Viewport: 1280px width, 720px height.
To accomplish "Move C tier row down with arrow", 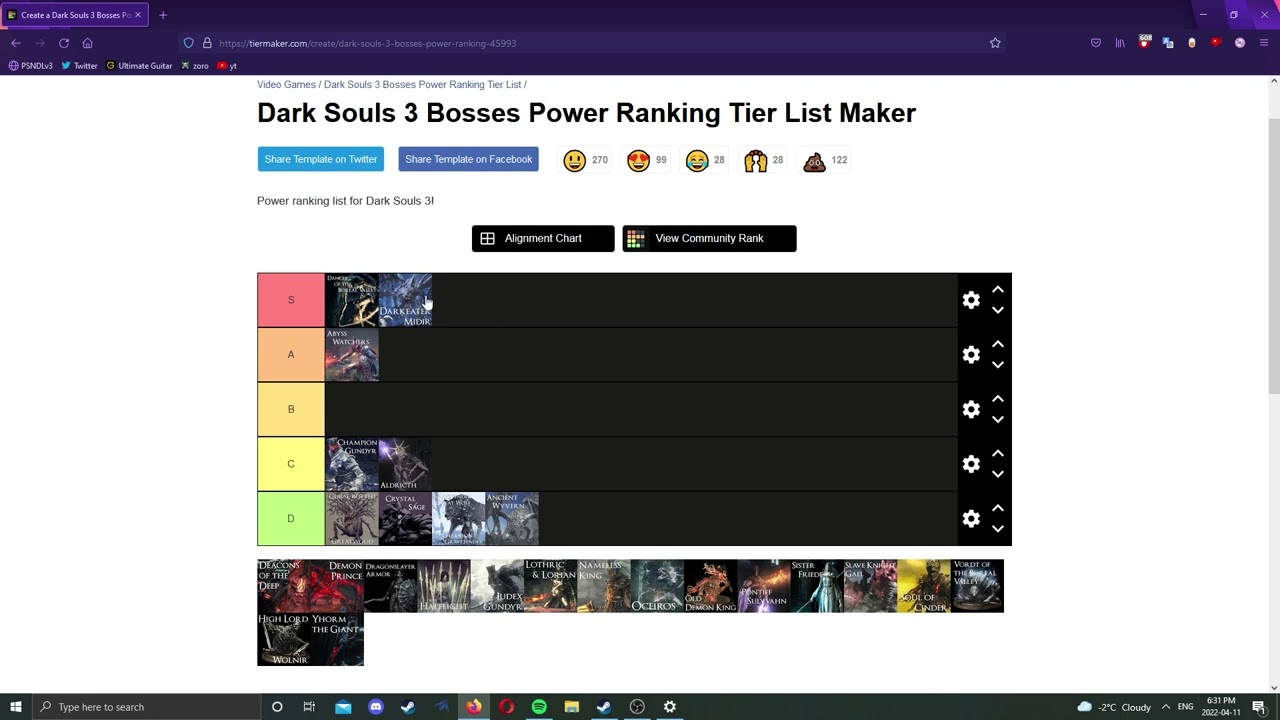I will [x=997, y=475].
